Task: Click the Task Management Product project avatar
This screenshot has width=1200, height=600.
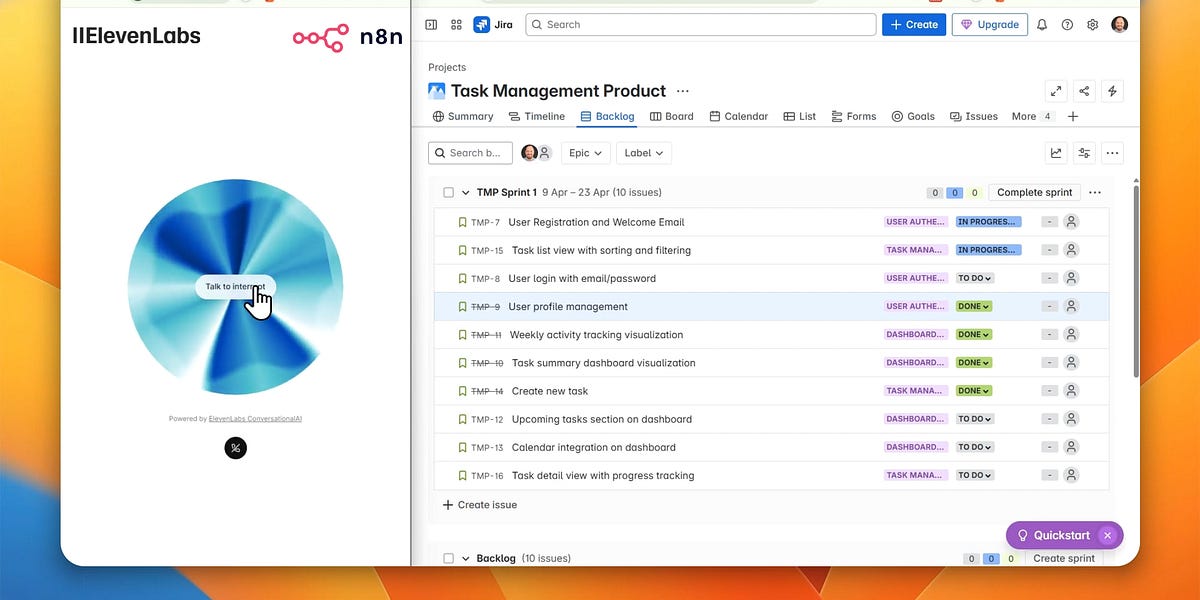Action: (x=437, y=91)
